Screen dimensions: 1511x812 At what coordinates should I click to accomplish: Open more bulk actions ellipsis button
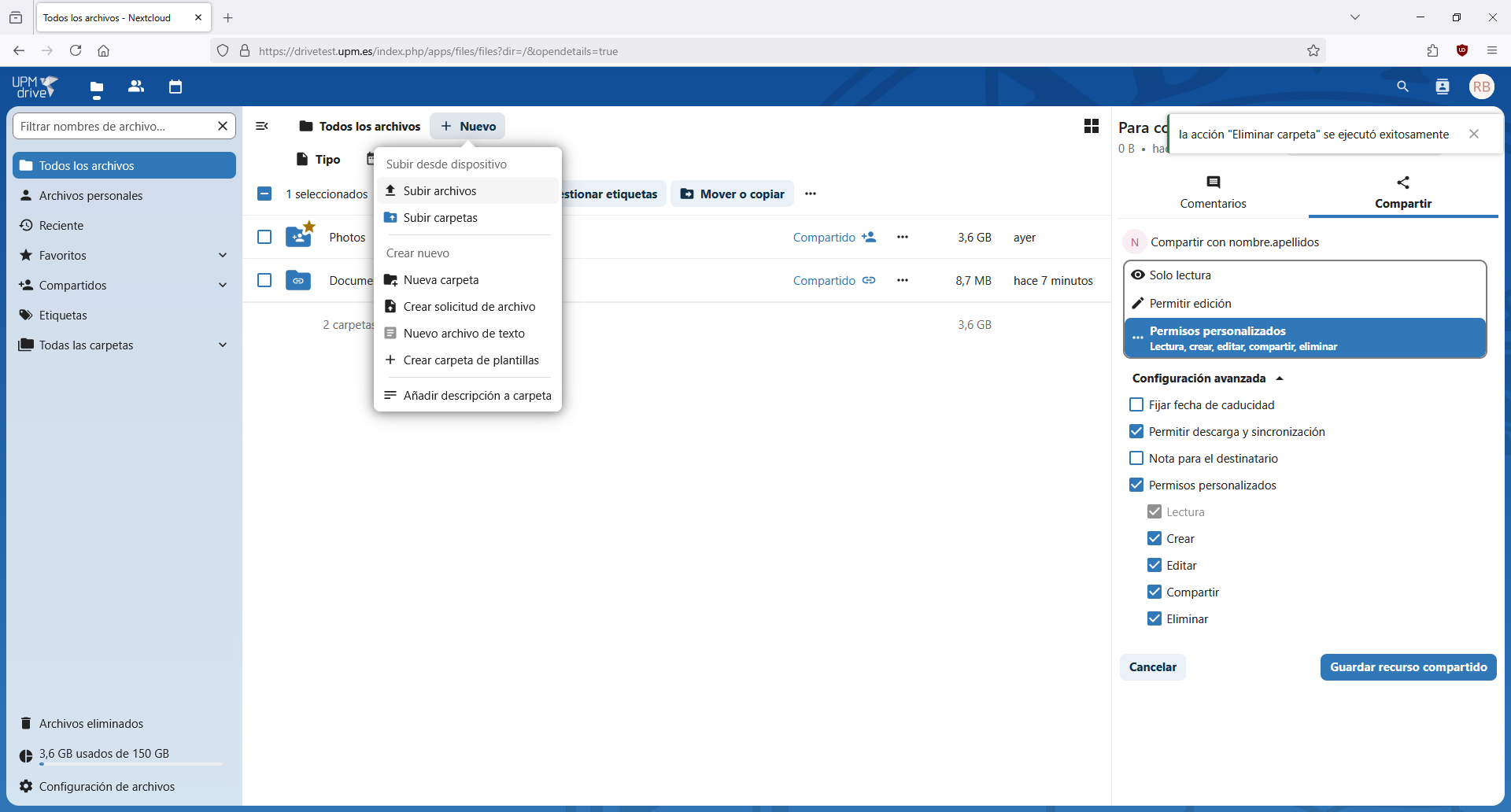(811, 194)
